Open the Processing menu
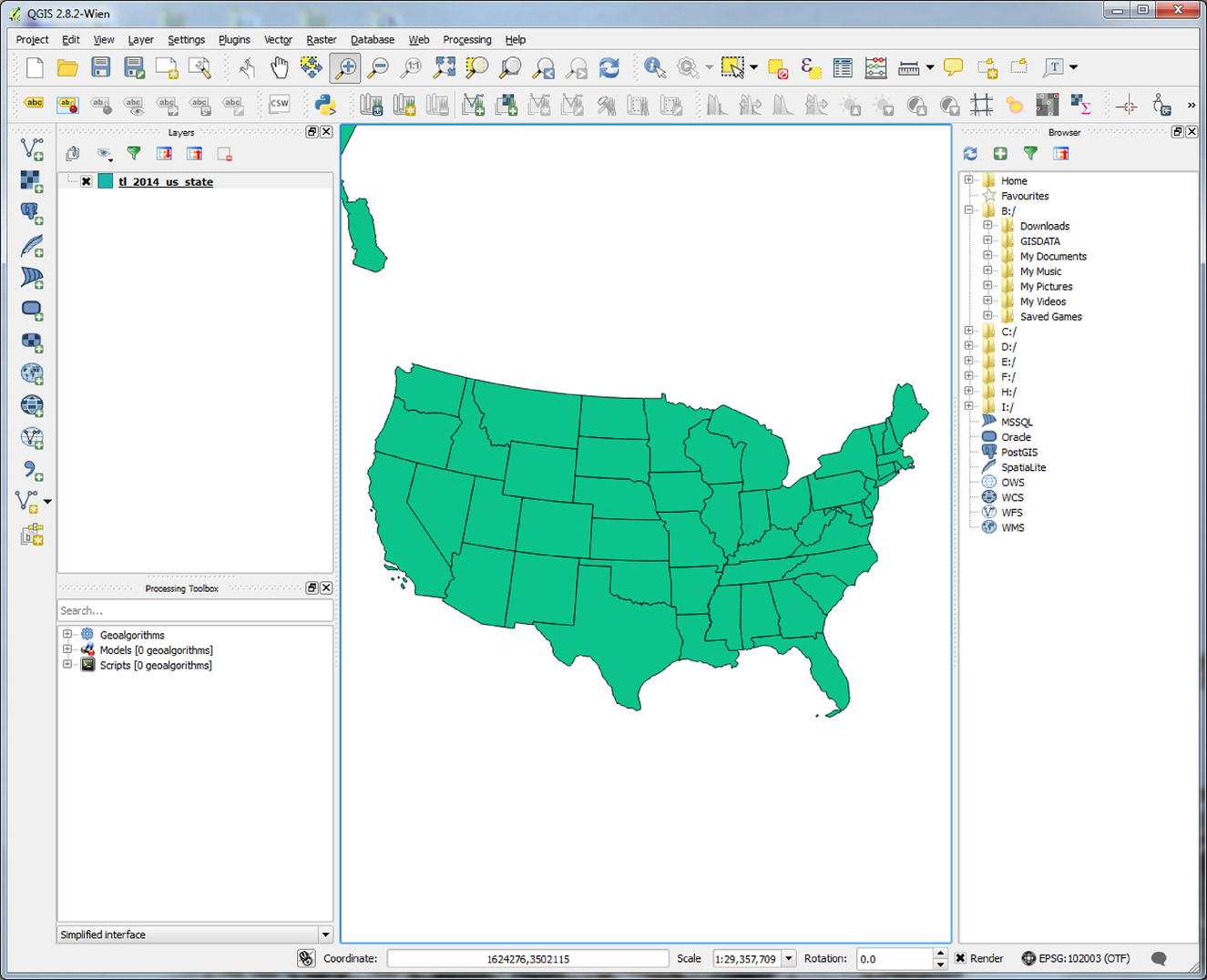1207x980 pixels. coord(466,40)
